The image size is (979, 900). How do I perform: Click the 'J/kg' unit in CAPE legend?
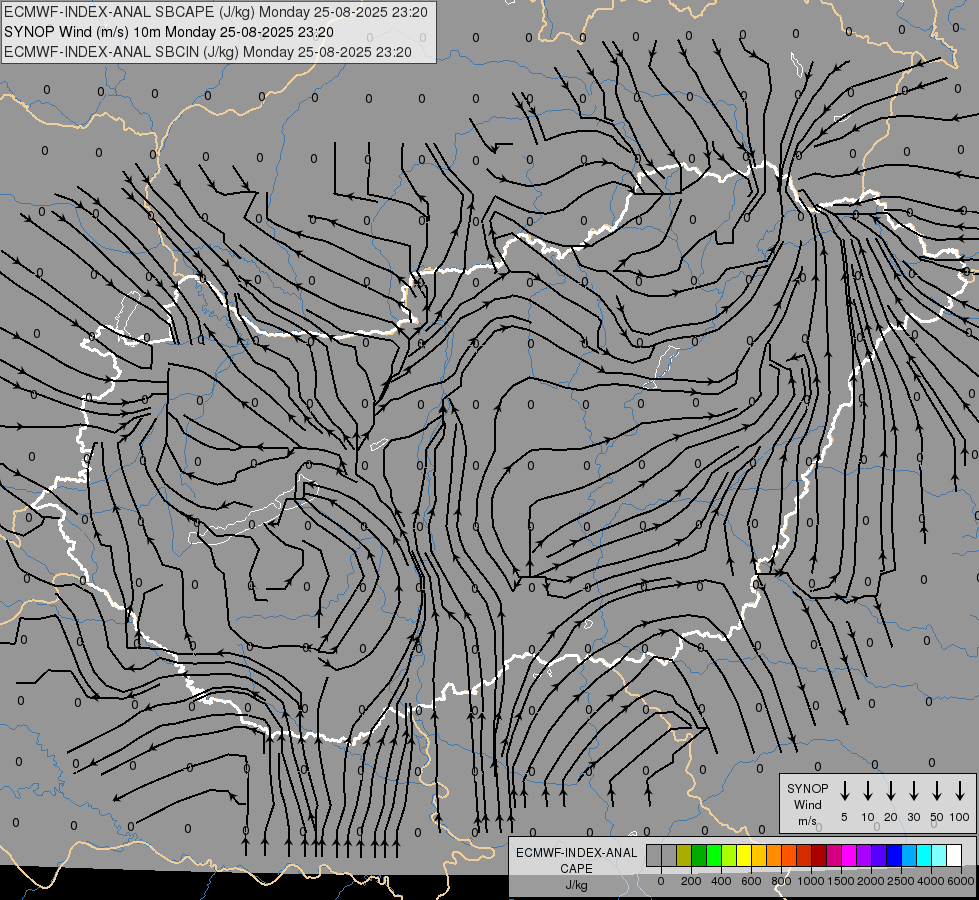576,885
